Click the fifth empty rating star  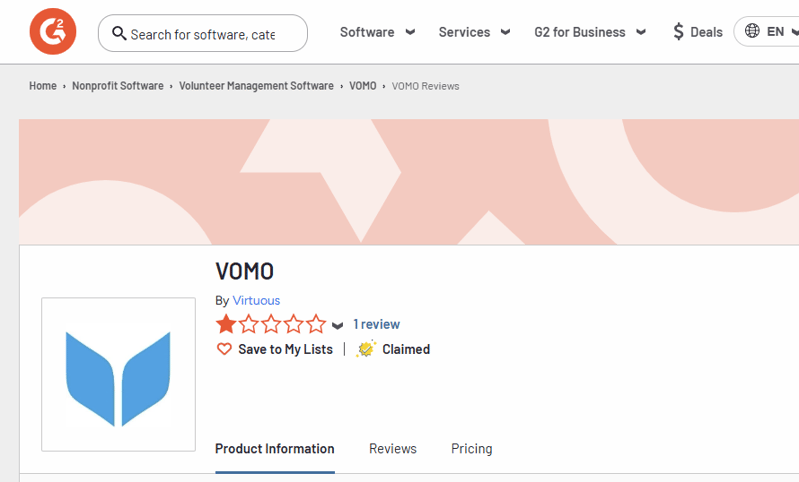(x=316, y=324)
